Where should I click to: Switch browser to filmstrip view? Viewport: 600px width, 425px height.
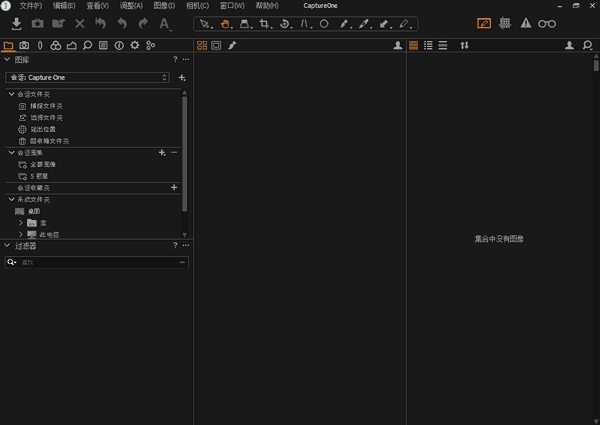[x=443, y=46]
